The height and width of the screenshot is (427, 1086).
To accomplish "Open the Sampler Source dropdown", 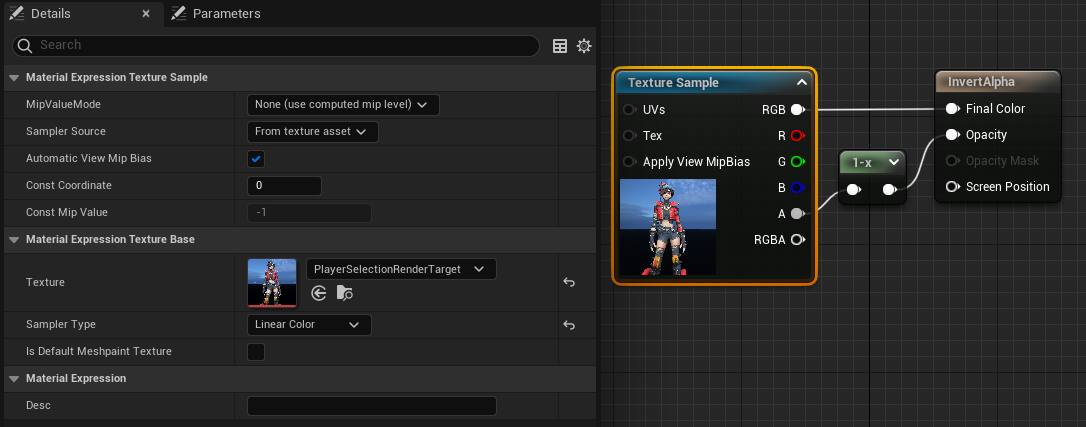I will tap(312, 131).
